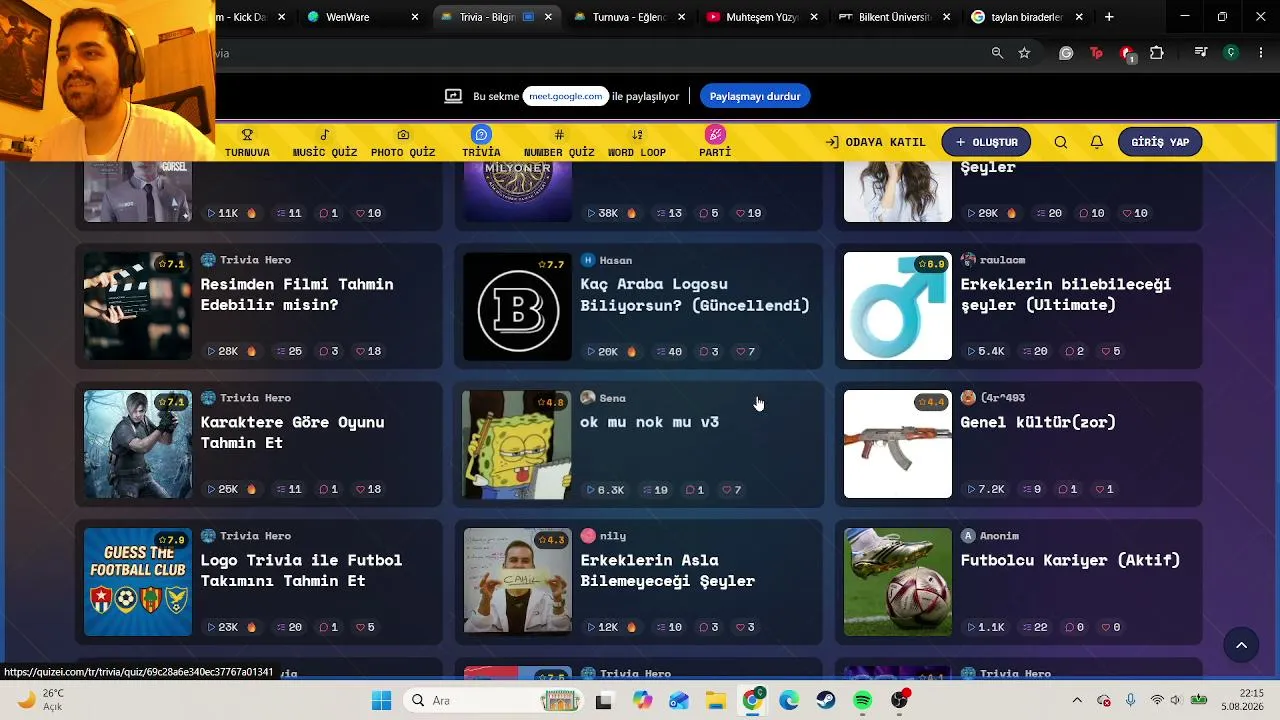The image size is (1280, 720).
Task: Click the Resident Evil character thumbnail
Action: pyautogui.click(x=138, y=444)
